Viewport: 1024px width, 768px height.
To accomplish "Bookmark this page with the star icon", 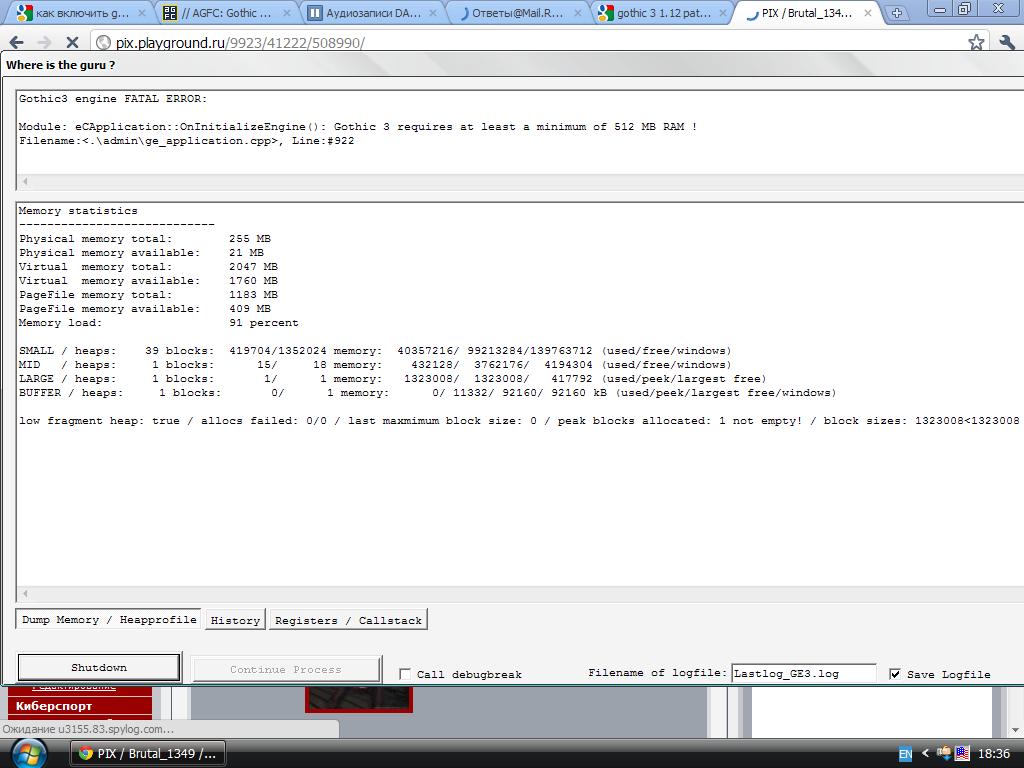I will coord(976,42).
